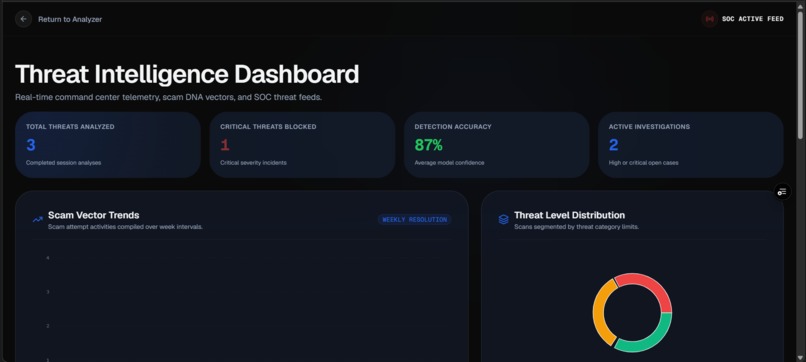Click the red SOC broadcast signal icon
806x362 pixels.
pyautogui.click(x=709, y=19)
